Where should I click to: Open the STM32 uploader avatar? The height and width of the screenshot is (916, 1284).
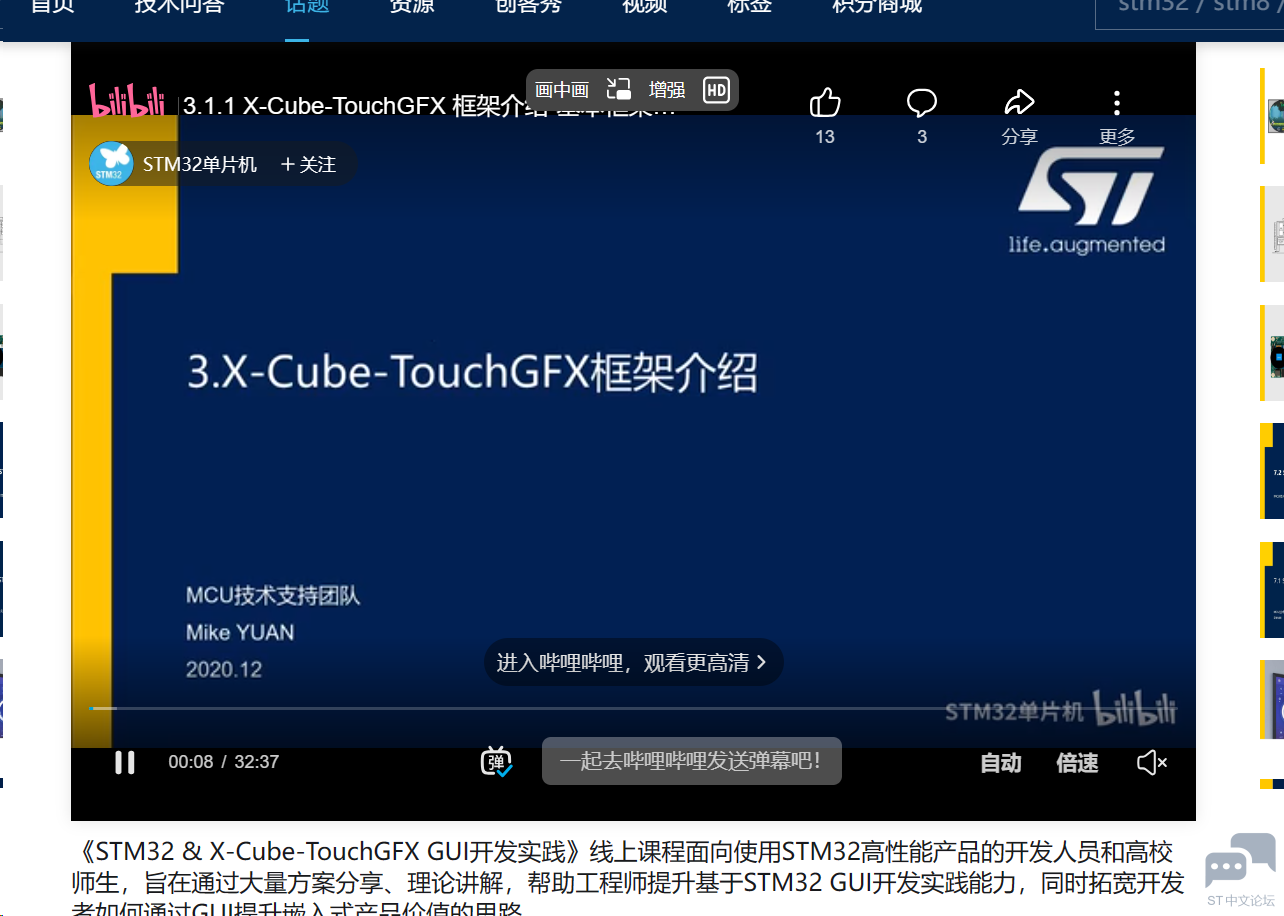[111, 164]
